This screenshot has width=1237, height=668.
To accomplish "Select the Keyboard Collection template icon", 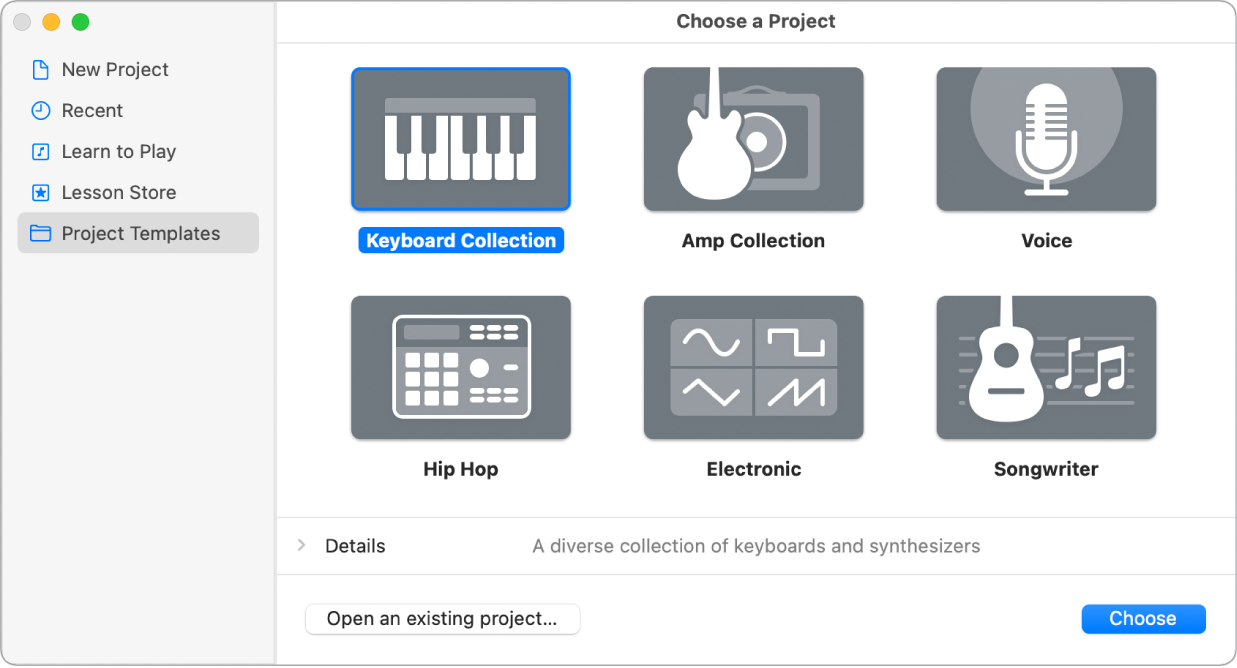I will coord(460,139).
